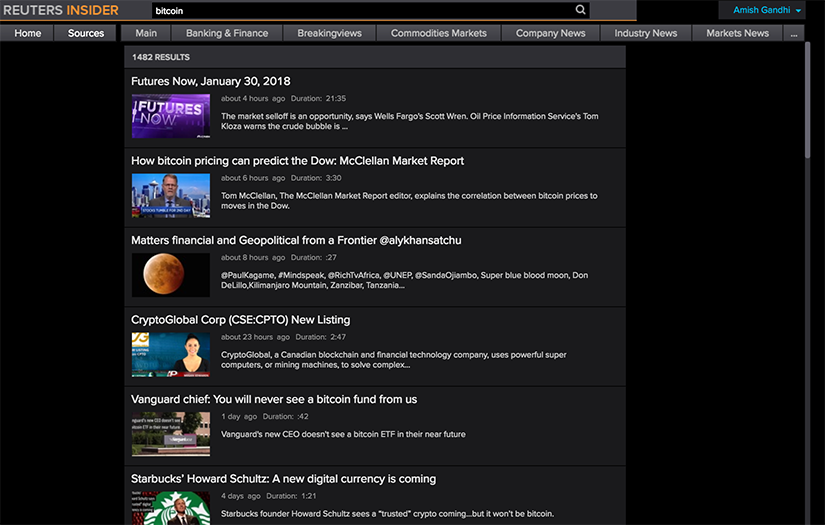This screenshot has width=825, height=525.
Task: Play the Futures Now video thumbnail
Action: pyautogui.click(x=171, y=116)
